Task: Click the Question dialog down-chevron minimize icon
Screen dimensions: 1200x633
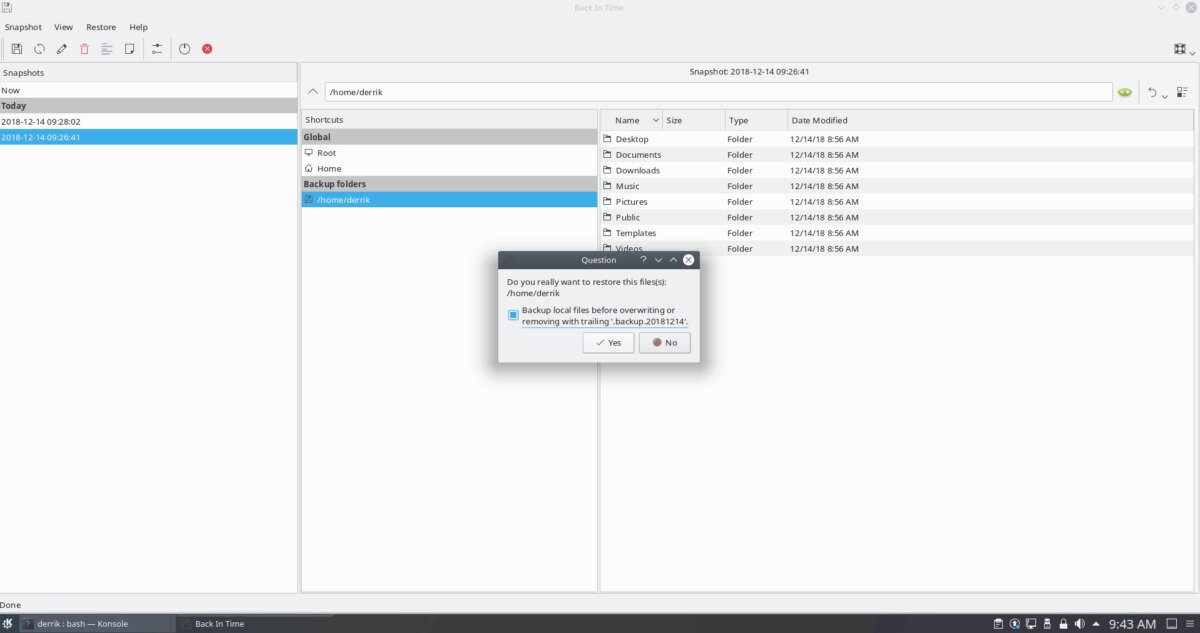Action: [658, 260]
